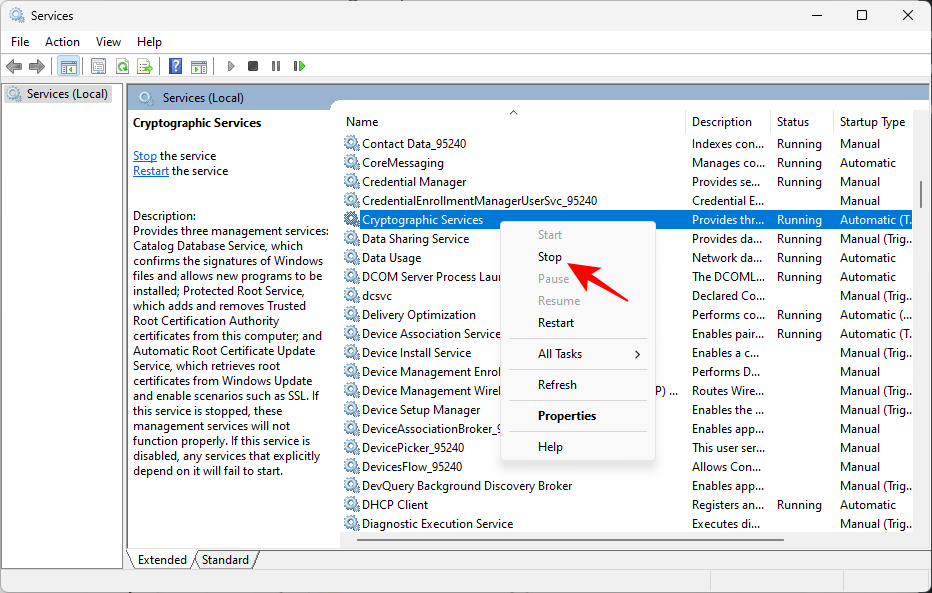The image size is (932, 593).
Task: Select the Stop Service toolbar icon
Action: click(x=252, y=66)
